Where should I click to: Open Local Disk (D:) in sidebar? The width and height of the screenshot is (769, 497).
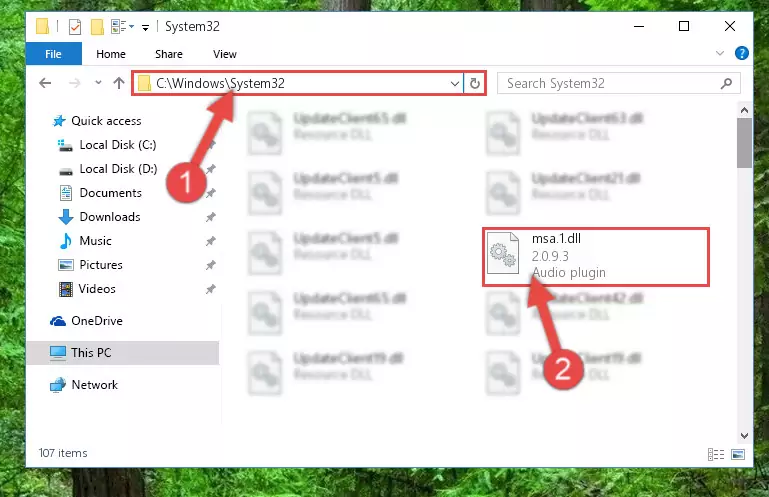pyautogui.click(x=118, y=169)
